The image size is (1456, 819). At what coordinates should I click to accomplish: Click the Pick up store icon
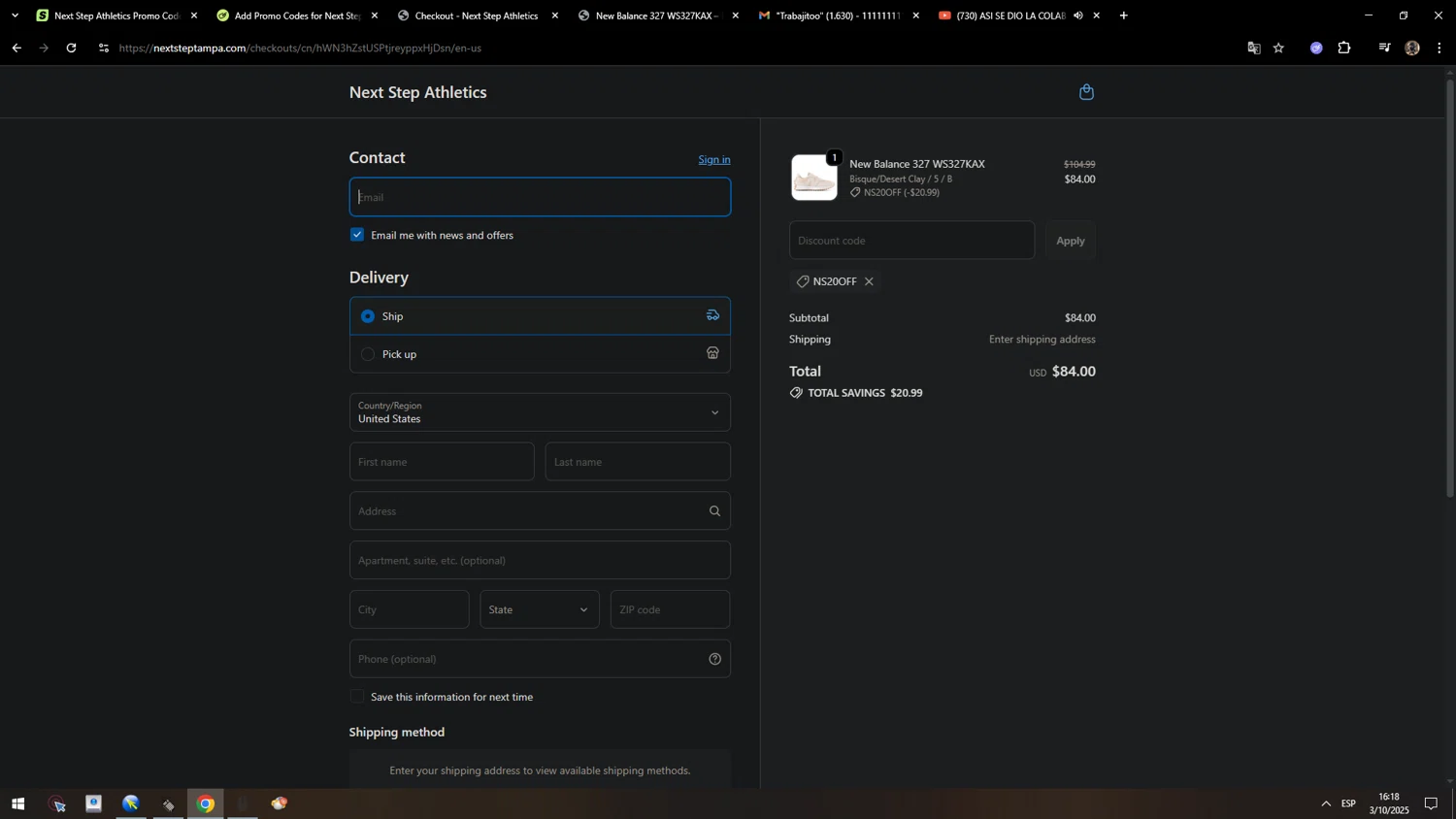pos(712,353)
